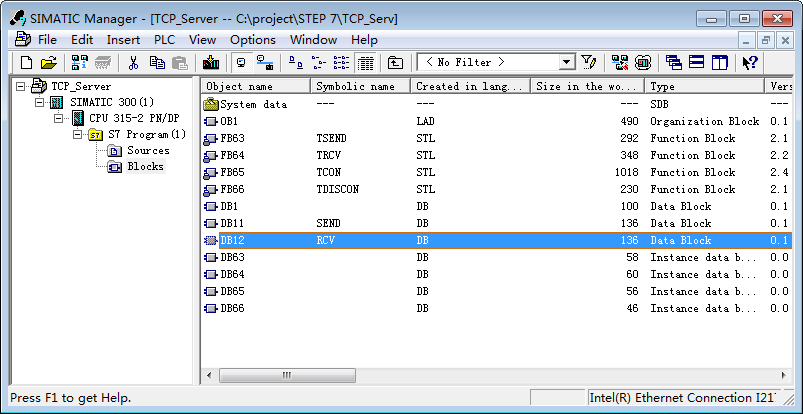Click the Edit Filter funnel icon
Image resolution: width=803 pixels, height=414 pixels.
pyautogui.click(x=589, y=63)
